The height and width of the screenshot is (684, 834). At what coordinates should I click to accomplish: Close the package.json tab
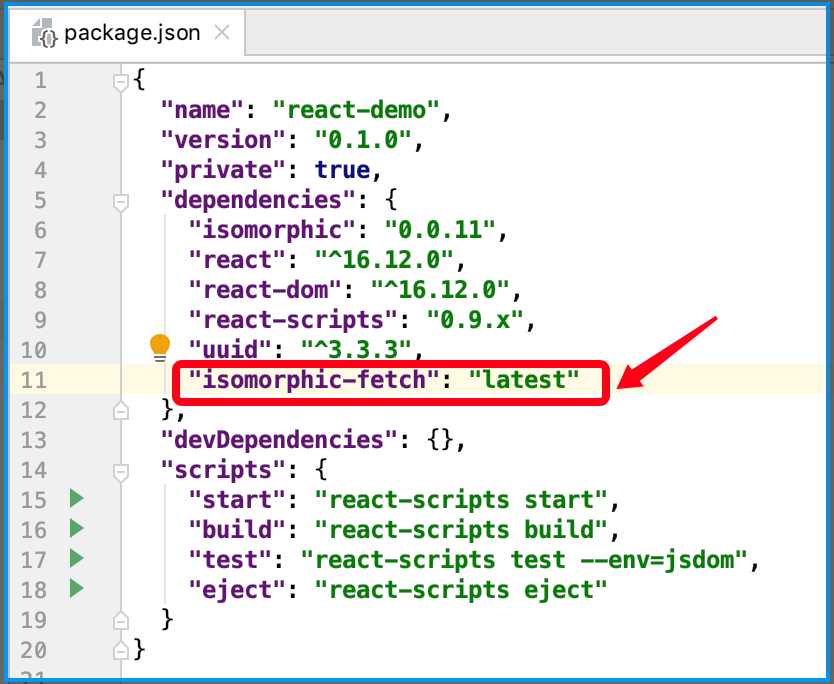(222, 33)
